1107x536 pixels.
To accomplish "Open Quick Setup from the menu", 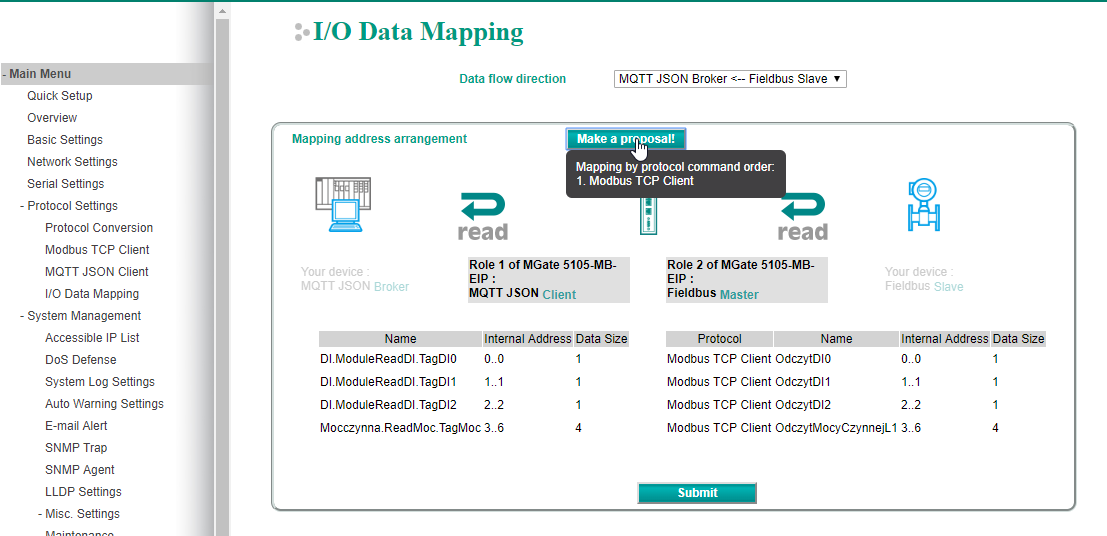I will [60, 96].
